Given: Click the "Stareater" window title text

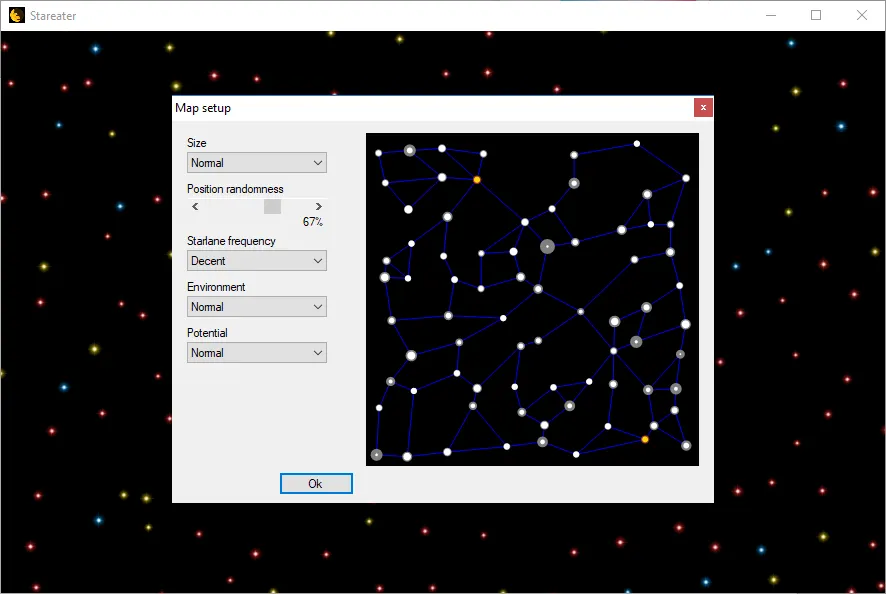Looking at the screenshot, I should (53, 16).
